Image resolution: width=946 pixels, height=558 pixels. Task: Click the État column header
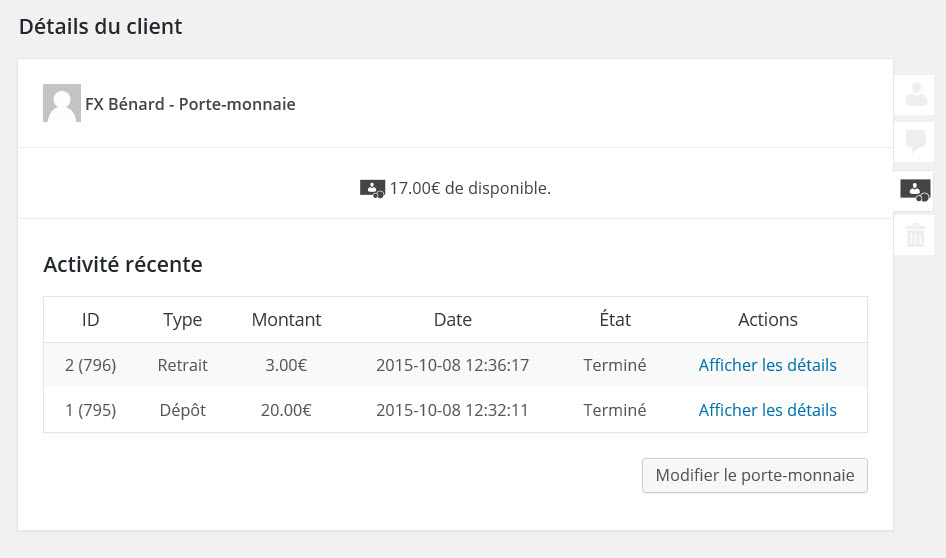614,320
